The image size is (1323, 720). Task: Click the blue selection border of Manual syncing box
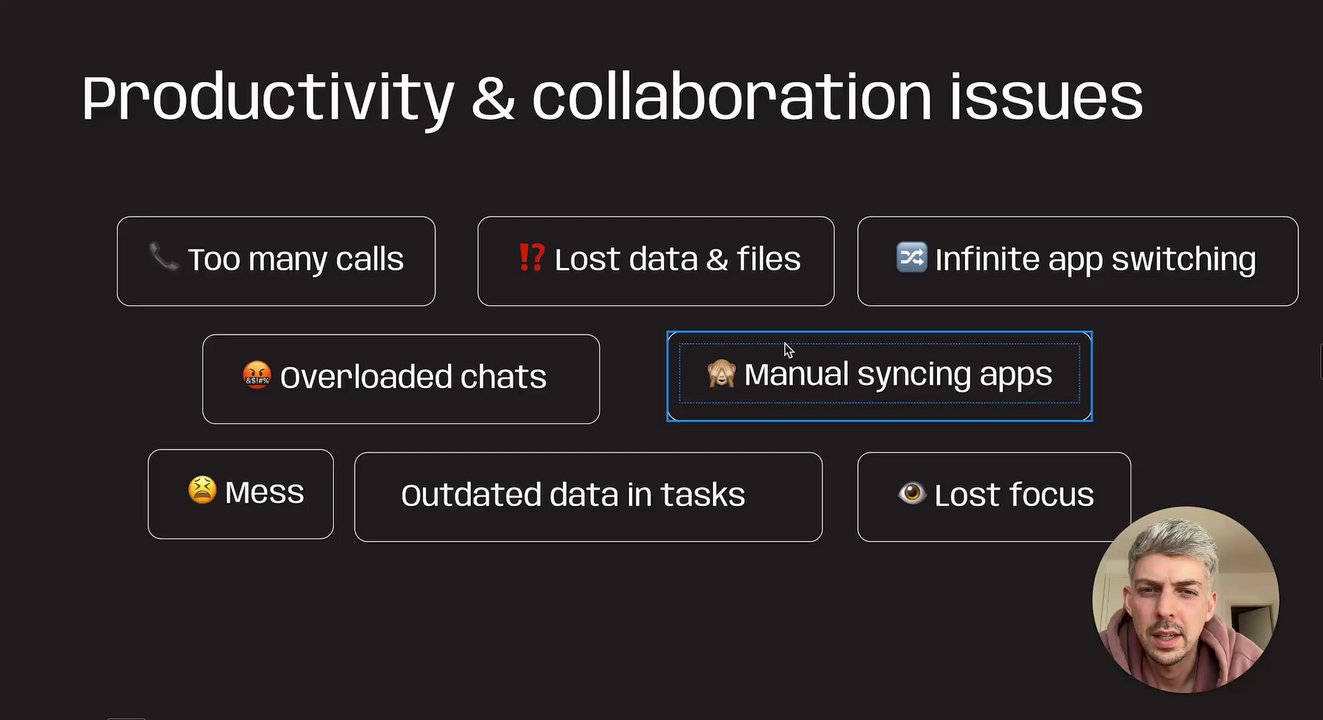pos(880,333)
